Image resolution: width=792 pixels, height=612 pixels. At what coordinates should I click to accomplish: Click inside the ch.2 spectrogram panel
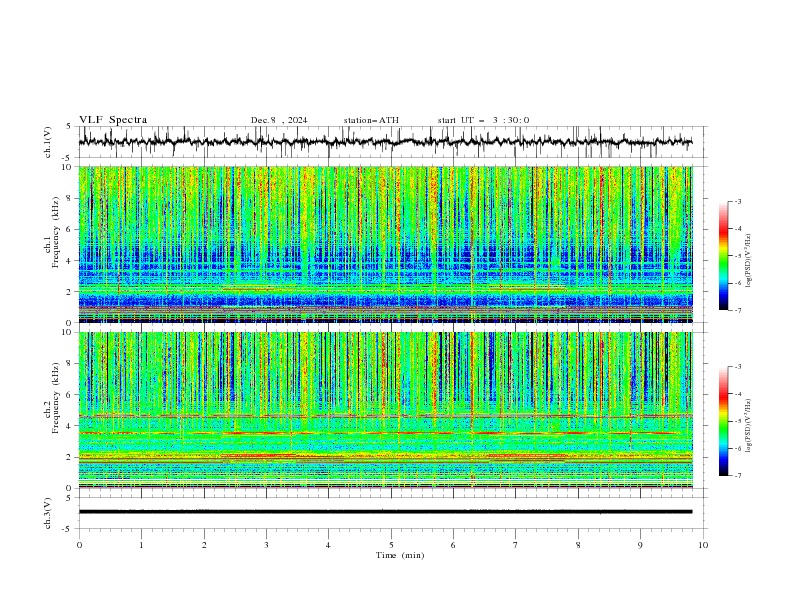point(385,410)
